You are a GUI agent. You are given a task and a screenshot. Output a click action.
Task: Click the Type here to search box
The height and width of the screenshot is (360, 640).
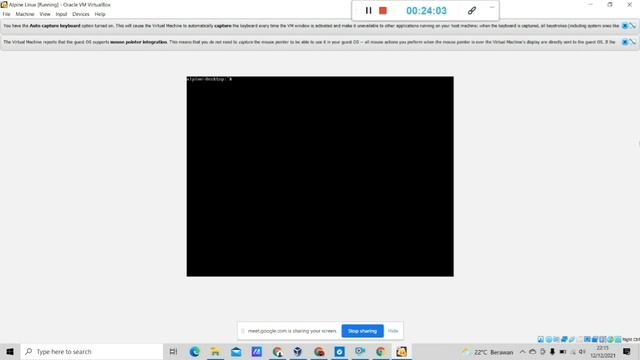tap(92, 351)
